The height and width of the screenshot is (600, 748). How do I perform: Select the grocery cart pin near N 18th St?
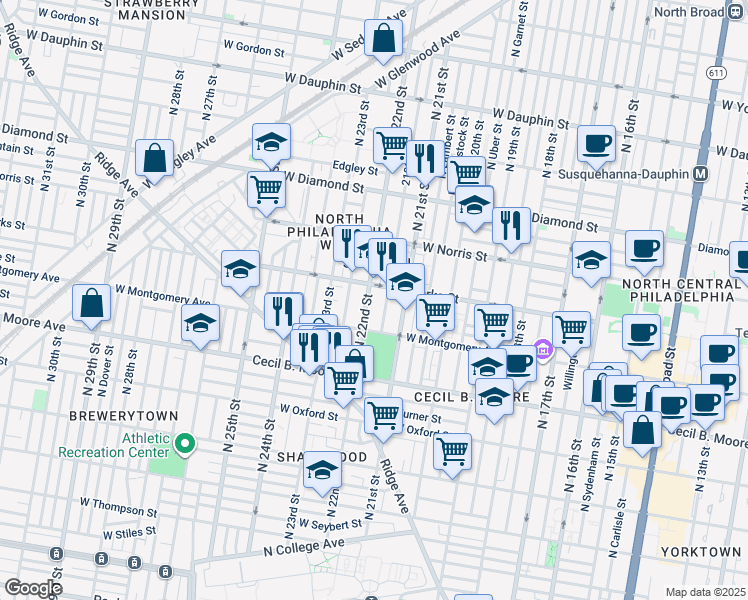click(494, 324)
